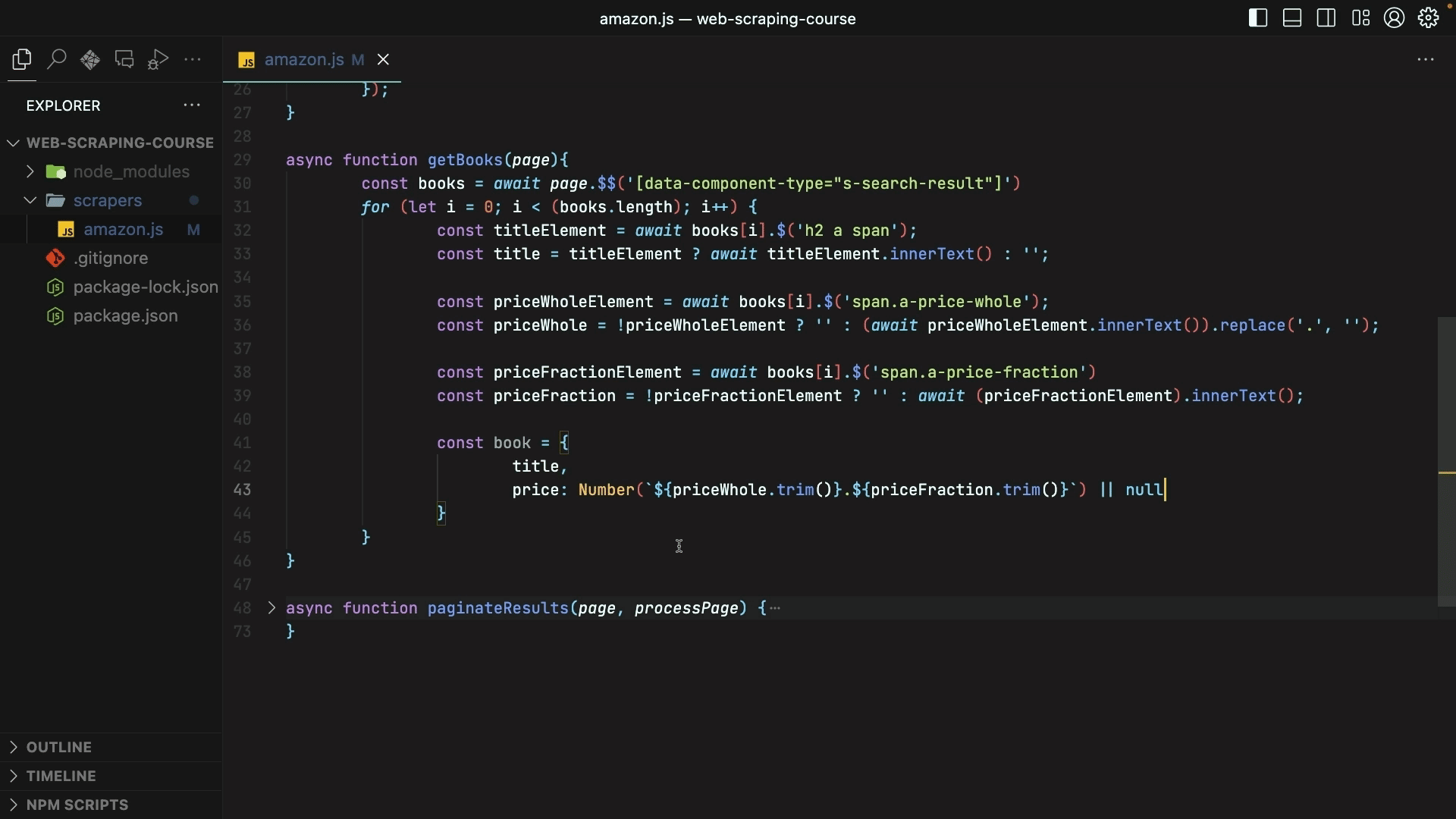Click the titleElement variable on line 32
This screenshot has height=819, width=1456.
click(x=550, y=231)
